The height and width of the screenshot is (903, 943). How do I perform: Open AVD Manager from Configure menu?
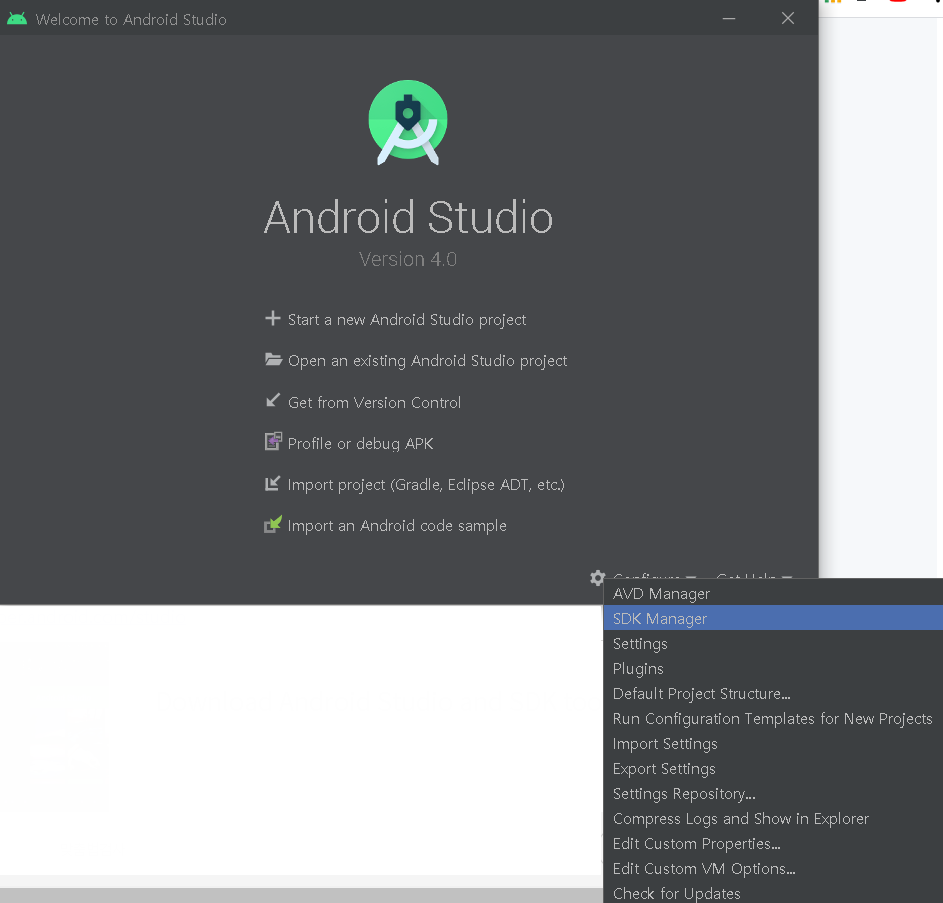pyautogui.click(x=773, y=593)
